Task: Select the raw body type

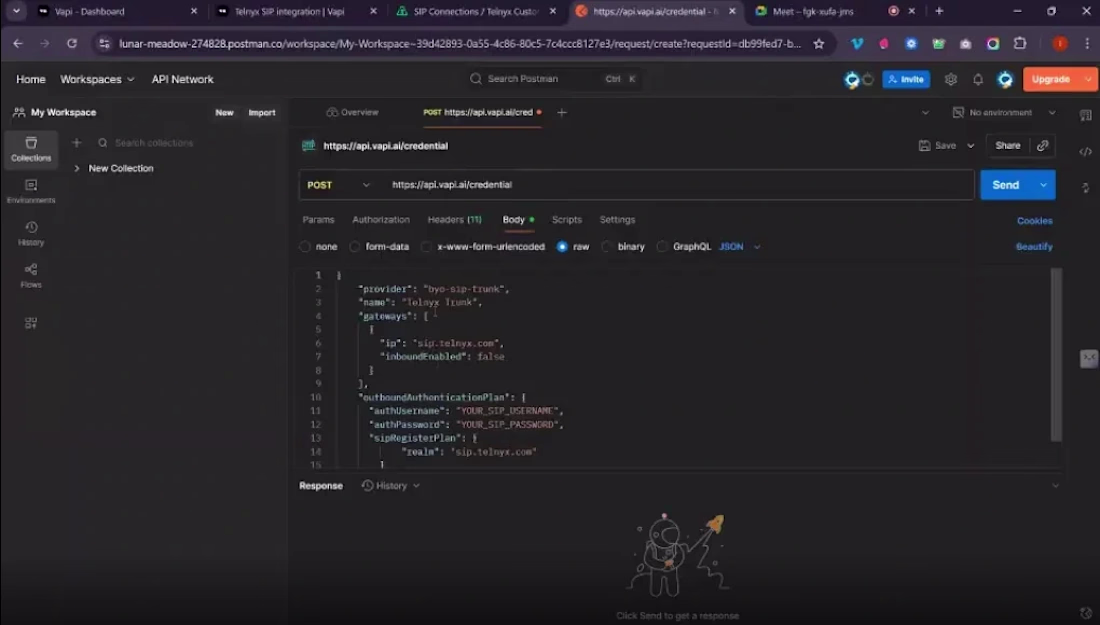Action: click(x=562, y=247)
